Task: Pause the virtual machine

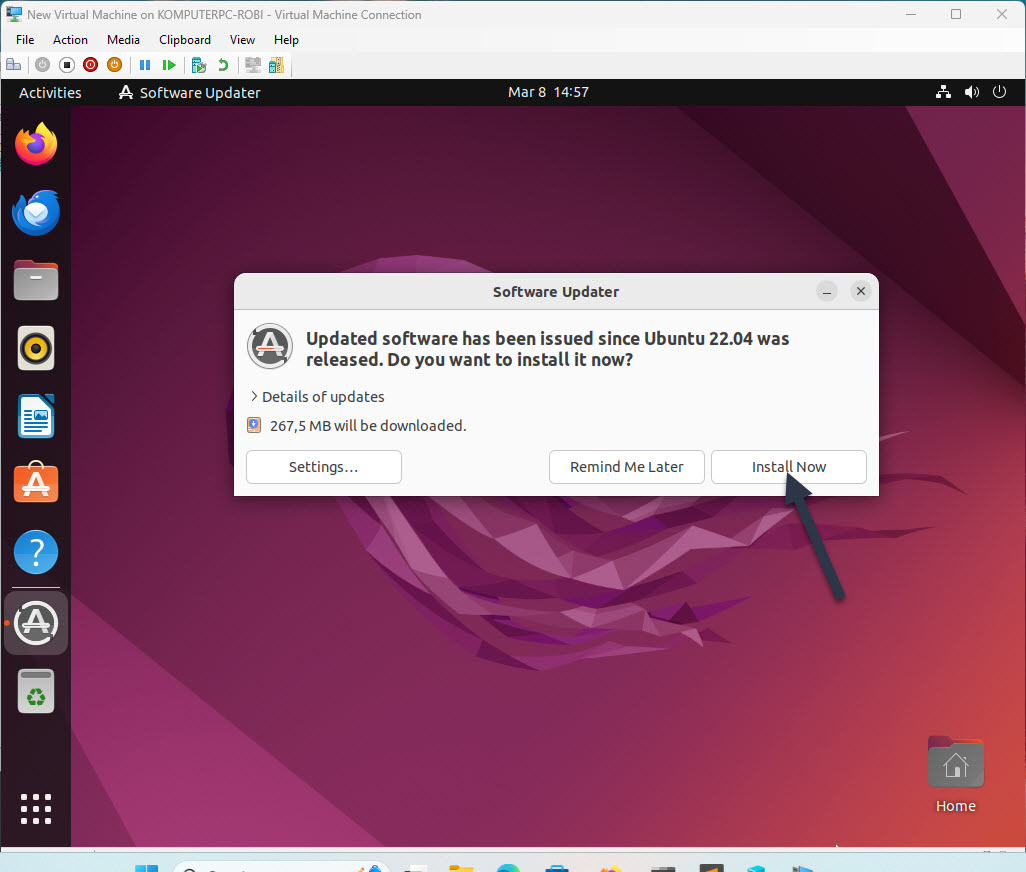Action: point(145,64)
